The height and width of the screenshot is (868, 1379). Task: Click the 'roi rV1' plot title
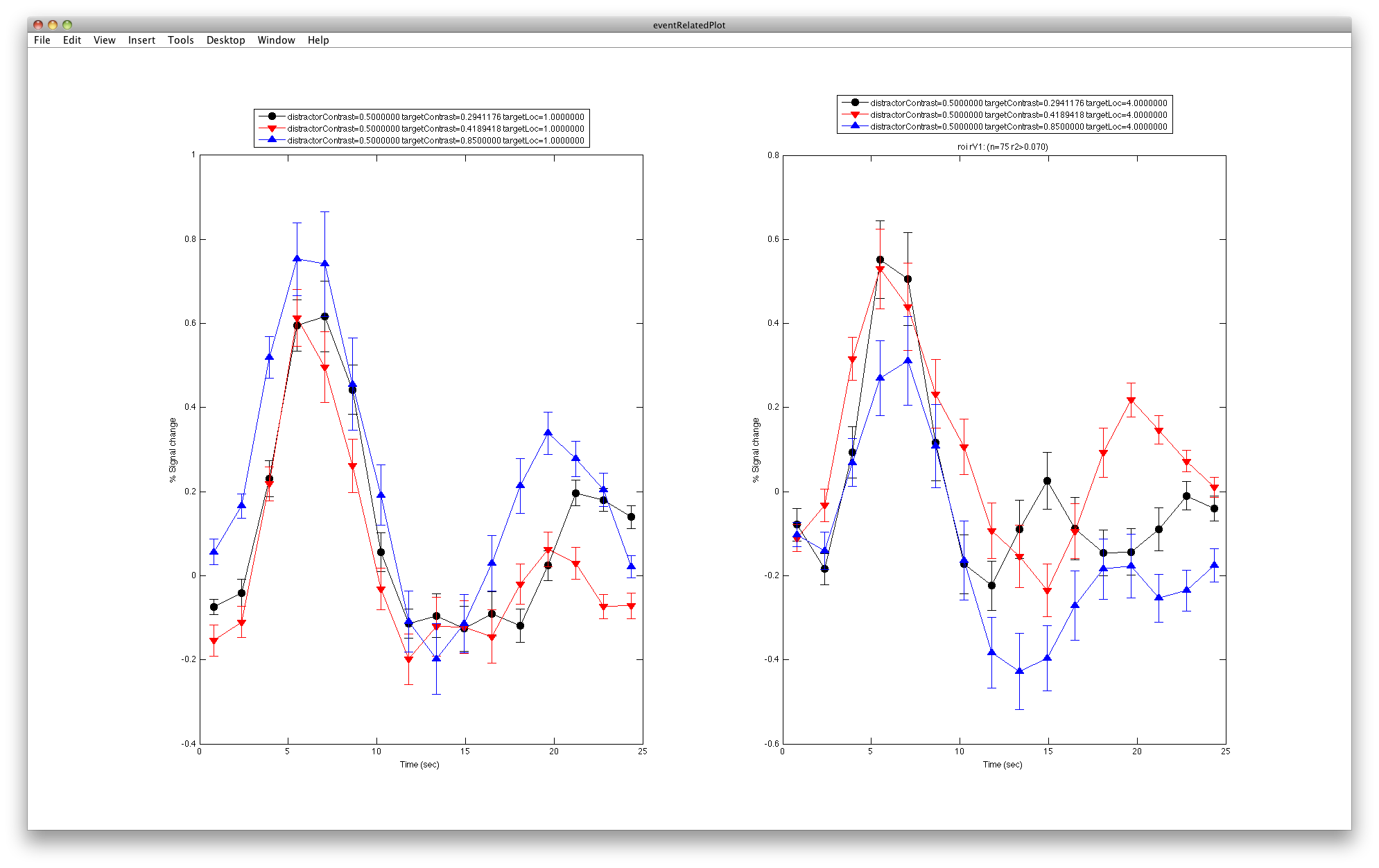(1003, 146)
